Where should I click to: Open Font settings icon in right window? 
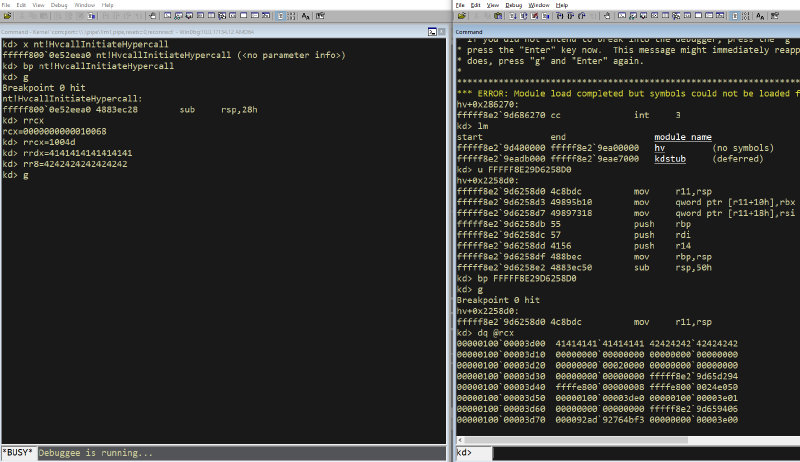pyautogui.click(x=761, y=16)
